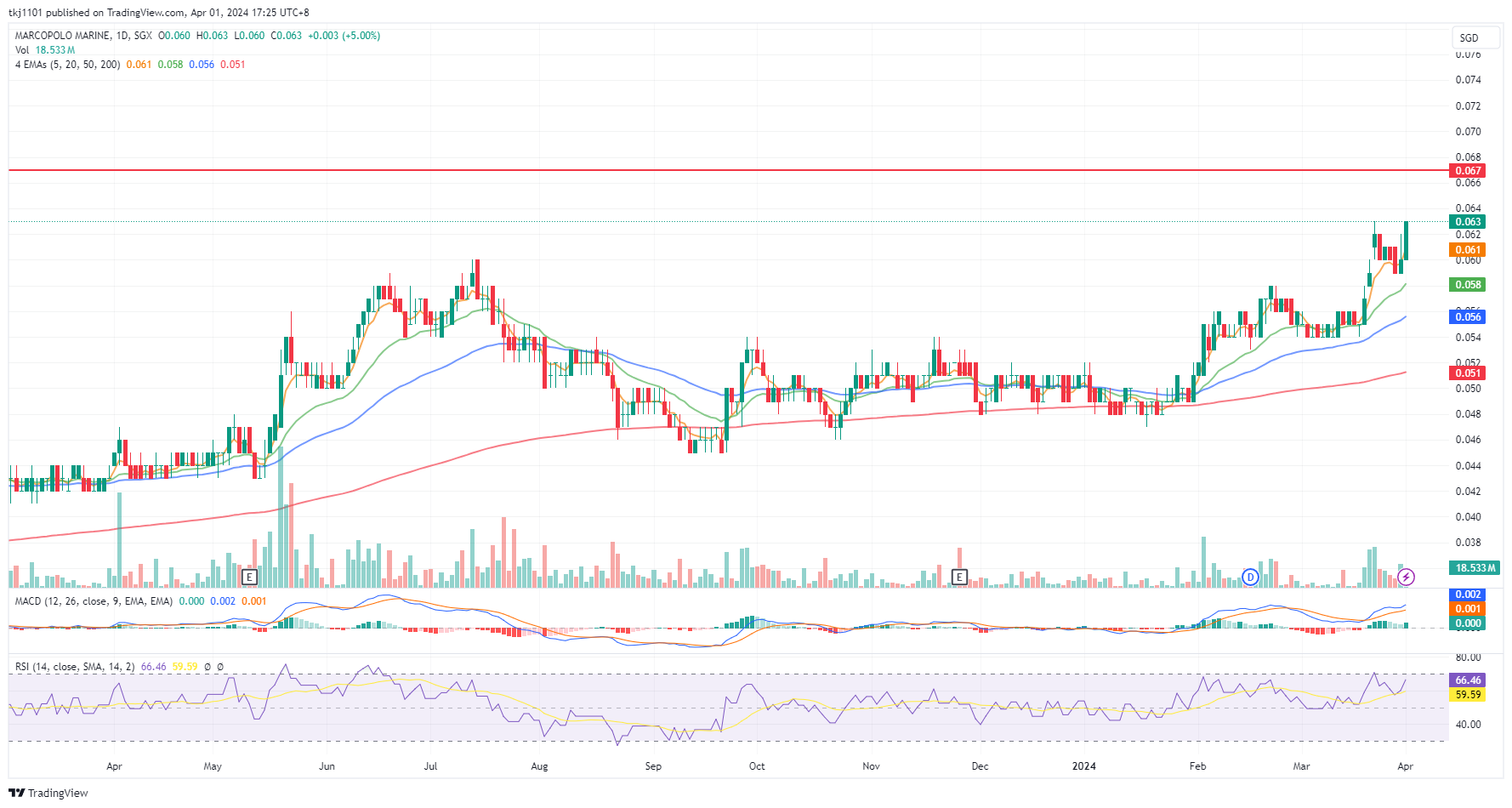This screenshot has height=808, width=1512.
Task: Click the Jun label on time axis
Action: pos(327,766)
